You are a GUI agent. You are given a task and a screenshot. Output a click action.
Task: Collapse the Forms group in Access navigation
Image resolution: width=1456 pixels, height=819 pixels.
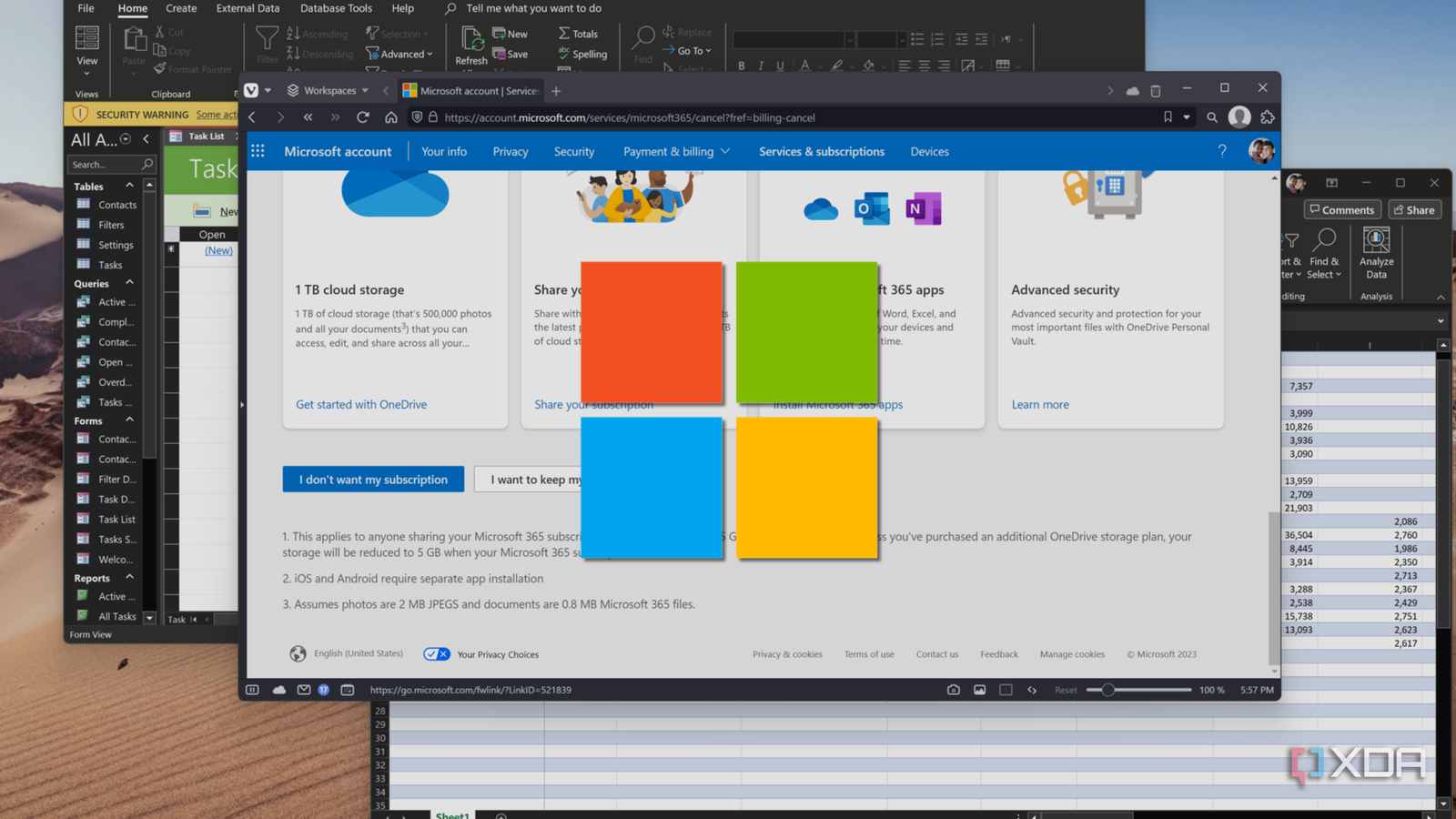pyautogui.click(x=129, y=420)
